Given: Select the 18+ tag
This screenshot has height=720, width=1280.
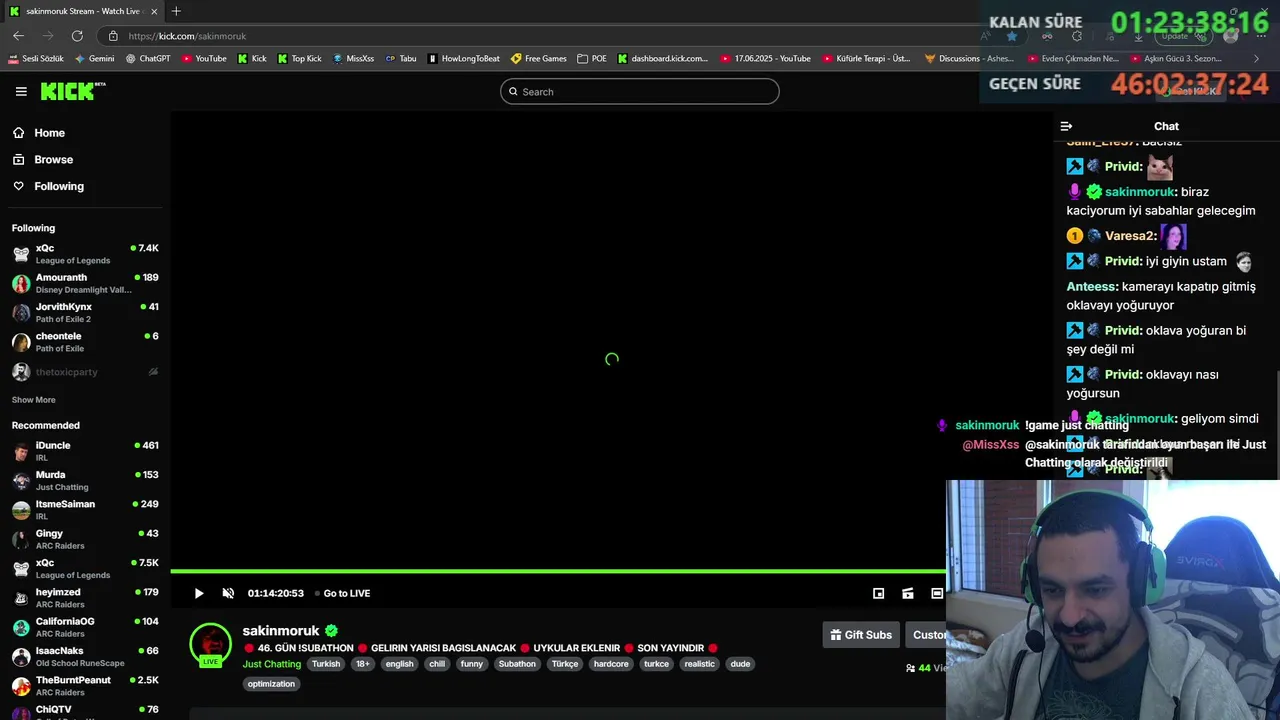Looking at the screenshot, I should coord(363,664).
